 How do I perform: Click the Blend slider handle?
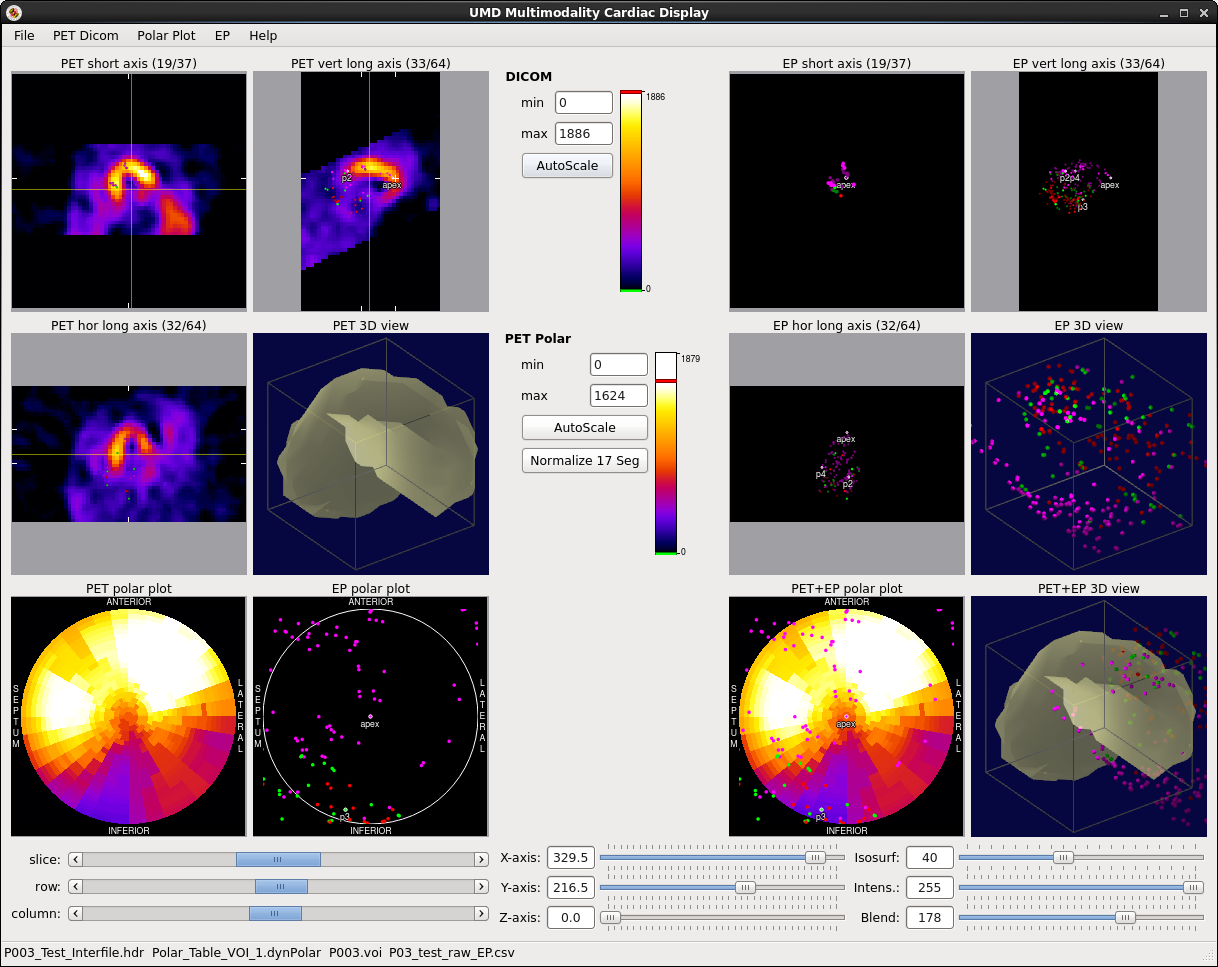pyautogui.click(x=1125, y=917)
